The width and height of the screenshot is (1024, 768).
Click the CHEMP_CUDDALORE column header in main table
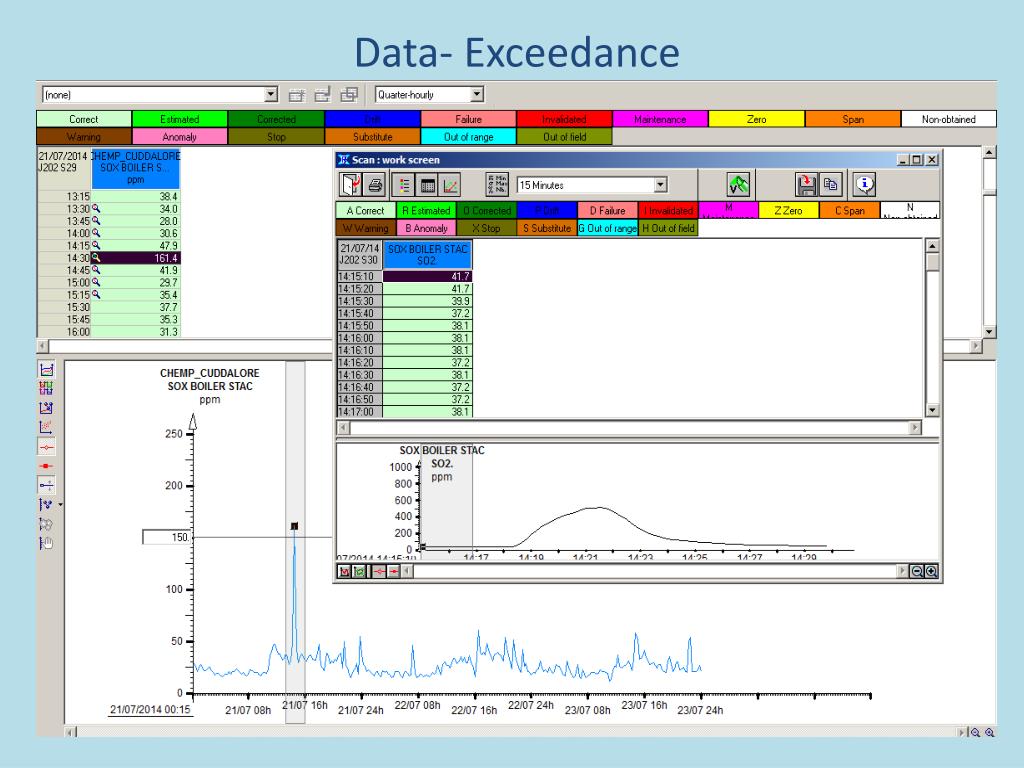(x=136, y=168)
